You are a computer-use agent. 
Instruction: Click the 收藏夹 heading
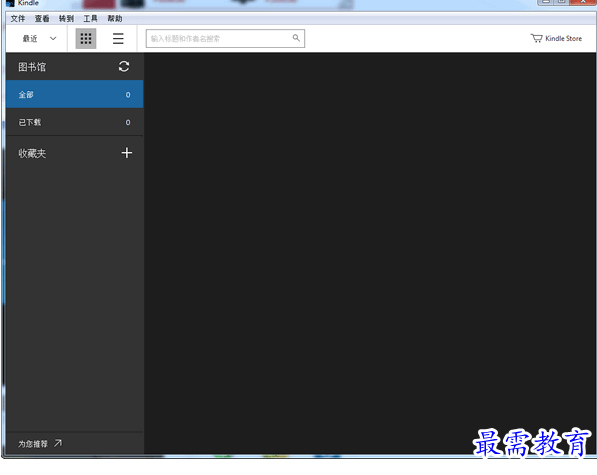click(32, 153)
